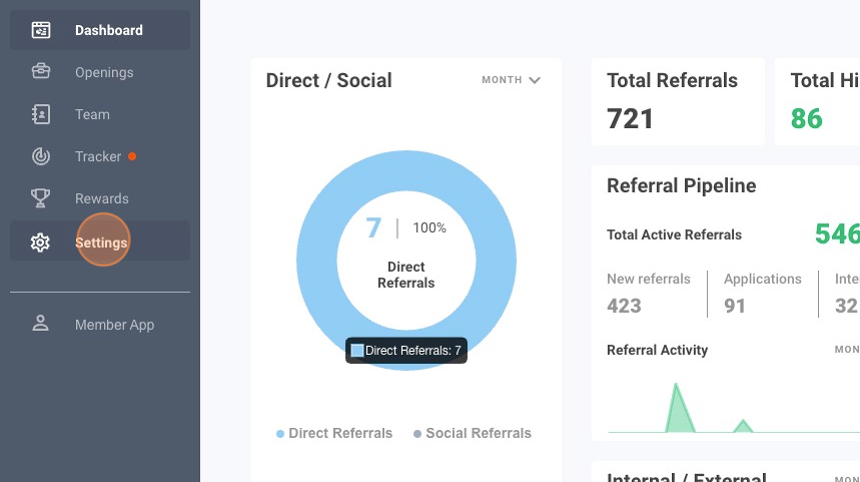Click the Member App person icon
Screen dimensions: 860x482
click(x=41, y=324)
